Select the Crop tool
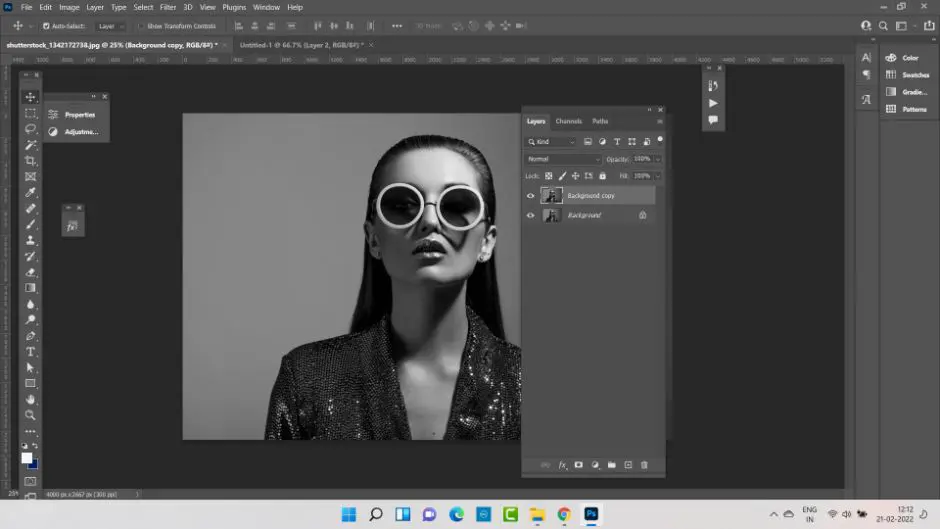The width and height of the screenshot is (940, 529). pyautogui.click(x=31, y=161)
